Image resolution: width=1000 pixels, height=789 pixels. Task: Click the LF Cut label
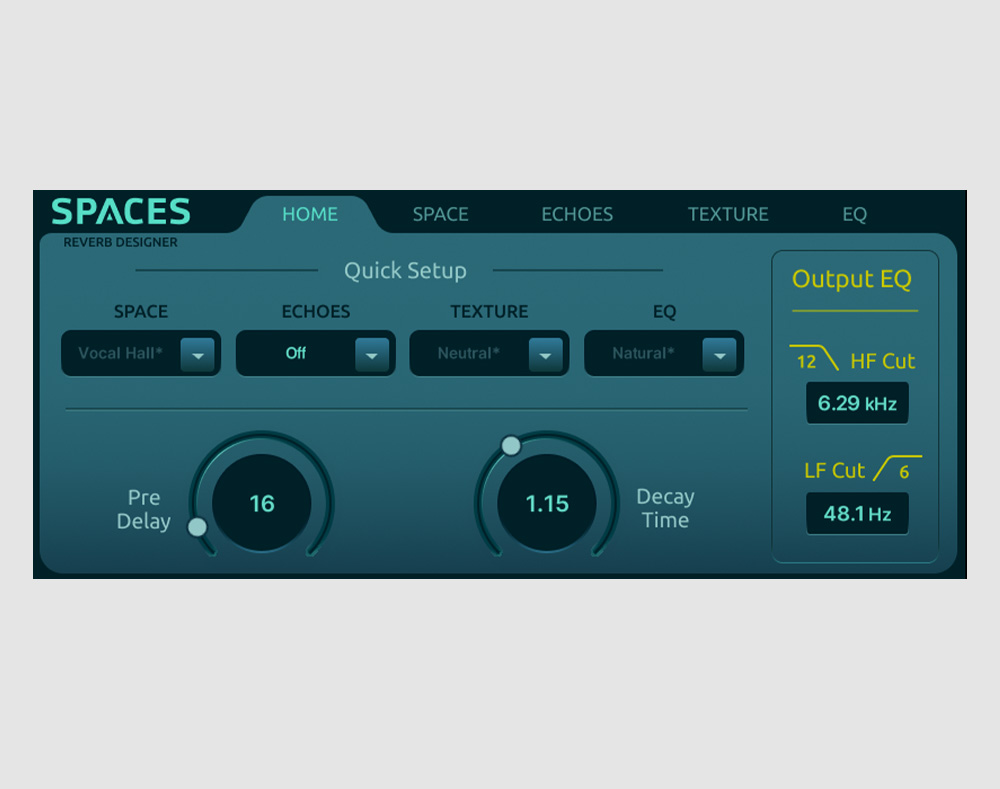pos(834,471)
